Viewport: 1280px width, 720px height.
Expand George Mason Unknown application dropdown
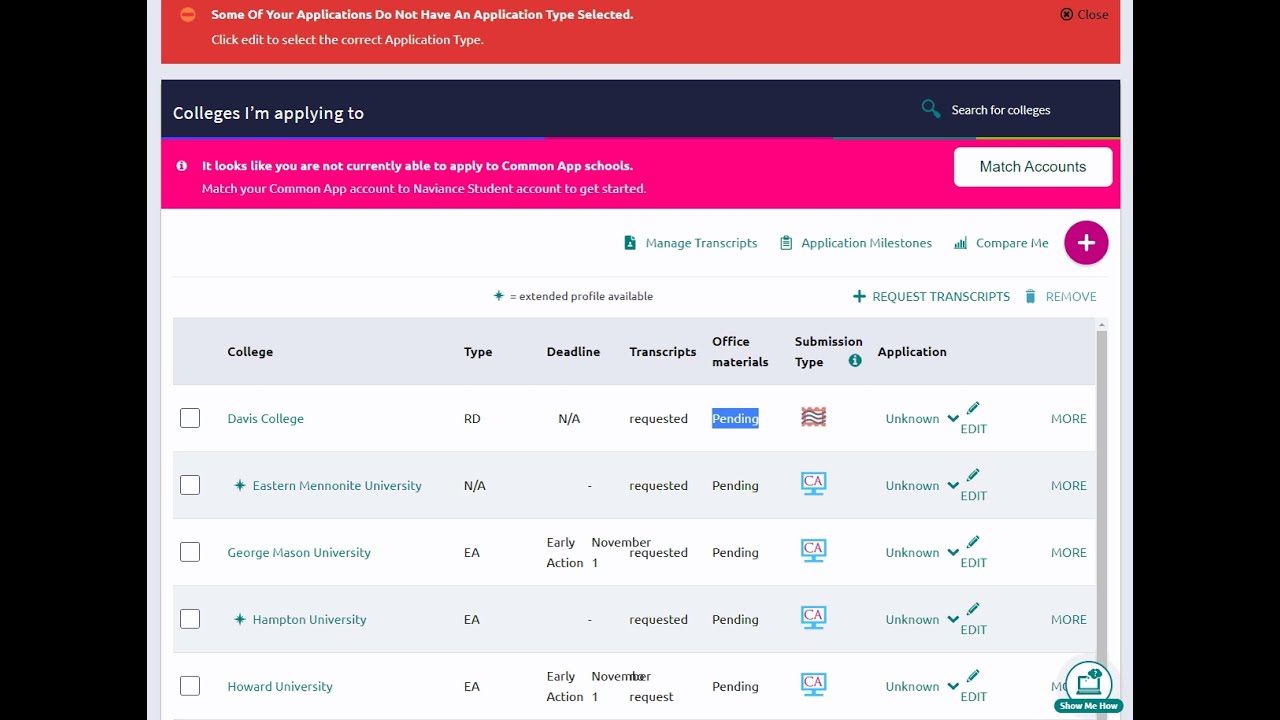922,552
